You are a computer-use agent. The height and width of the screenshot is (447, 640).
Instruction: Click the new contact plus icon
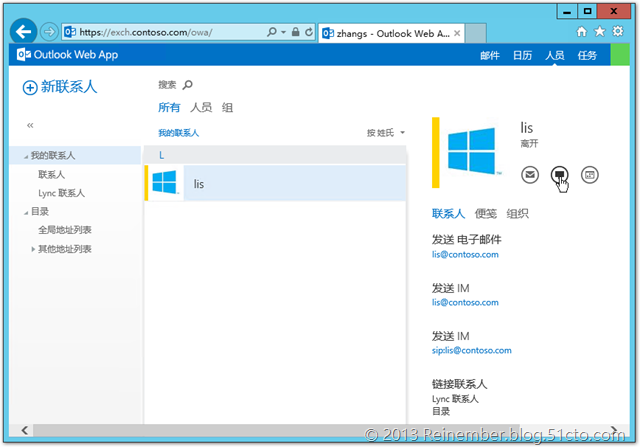(30, 87)
